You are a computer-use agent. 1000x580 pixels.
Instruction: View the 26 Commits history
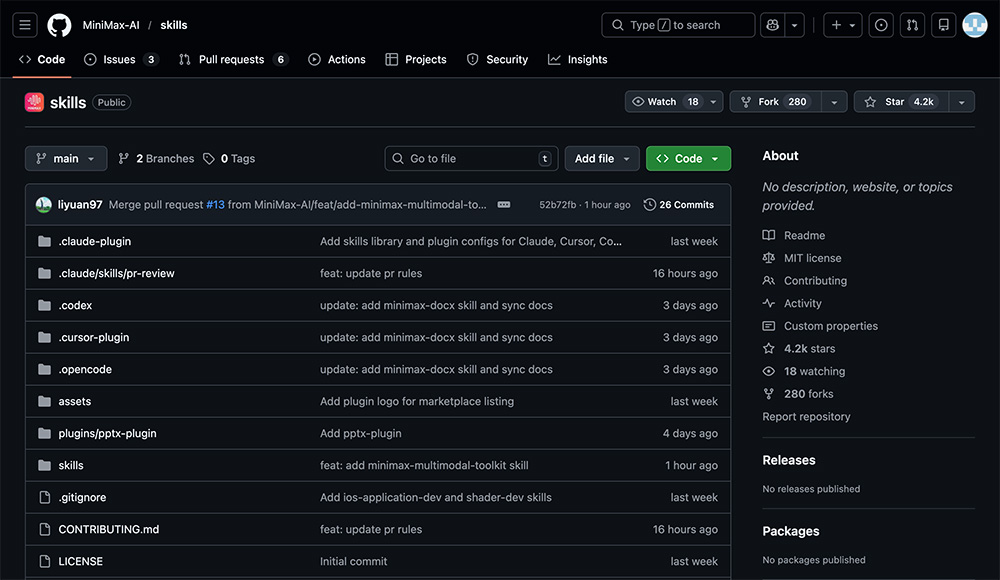[679, 205]
